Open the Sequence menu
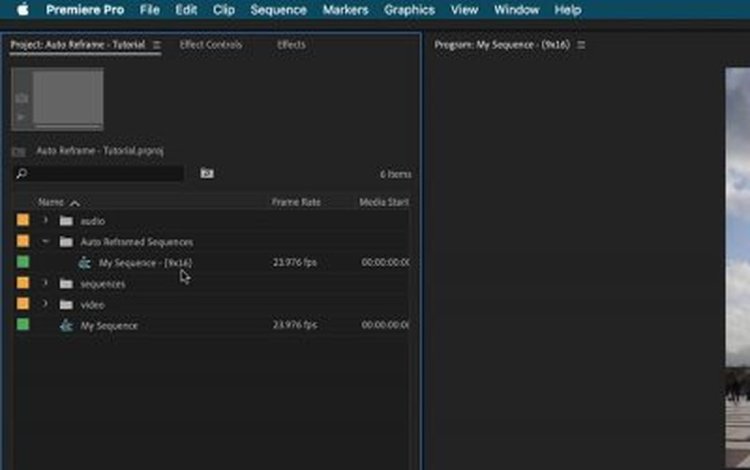Image resolution: width=750 pixels, height=470 pixels. [278, 10]
